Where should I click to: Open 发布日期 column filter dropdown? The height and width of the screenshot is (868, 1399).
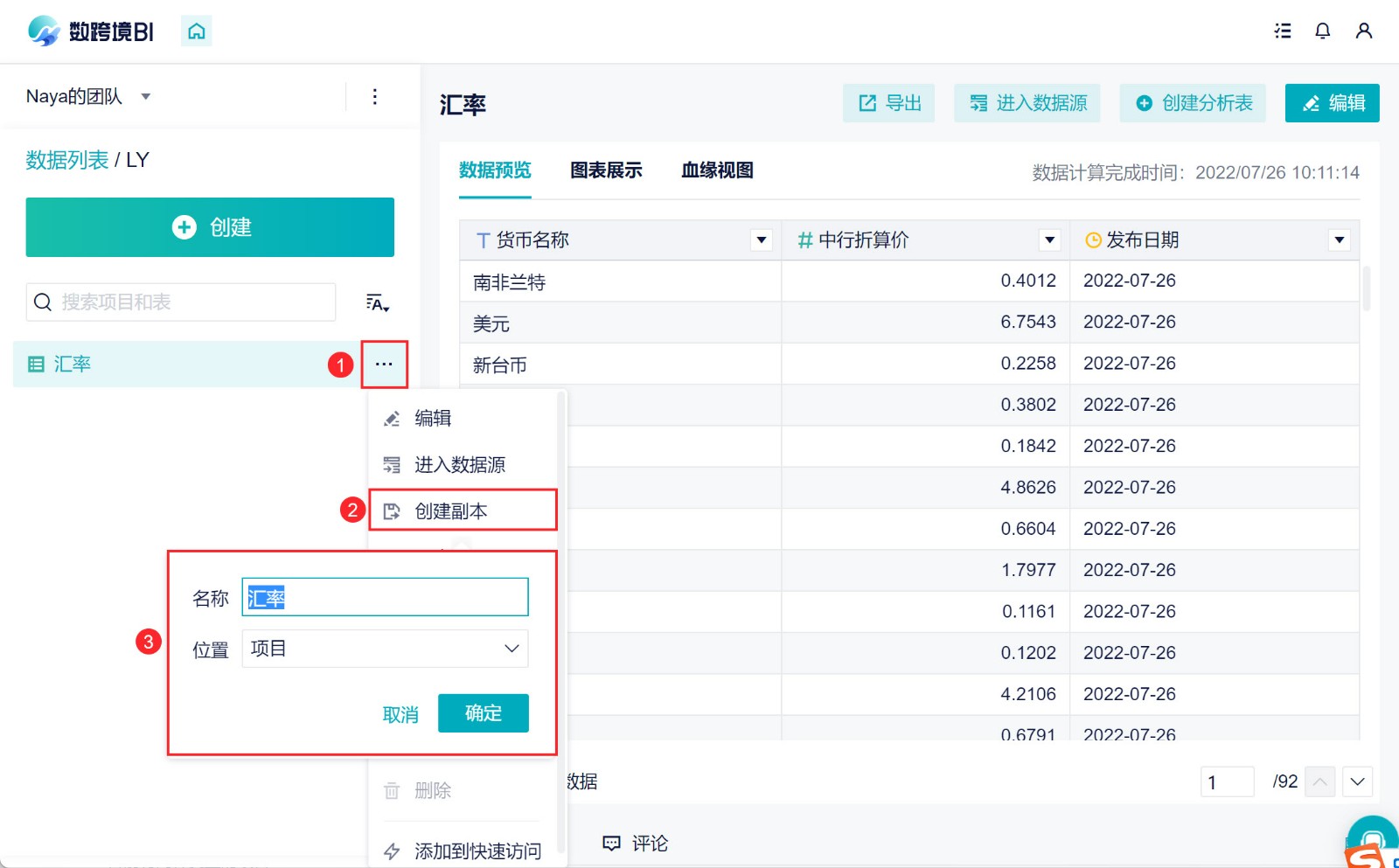coord(1340,240)
